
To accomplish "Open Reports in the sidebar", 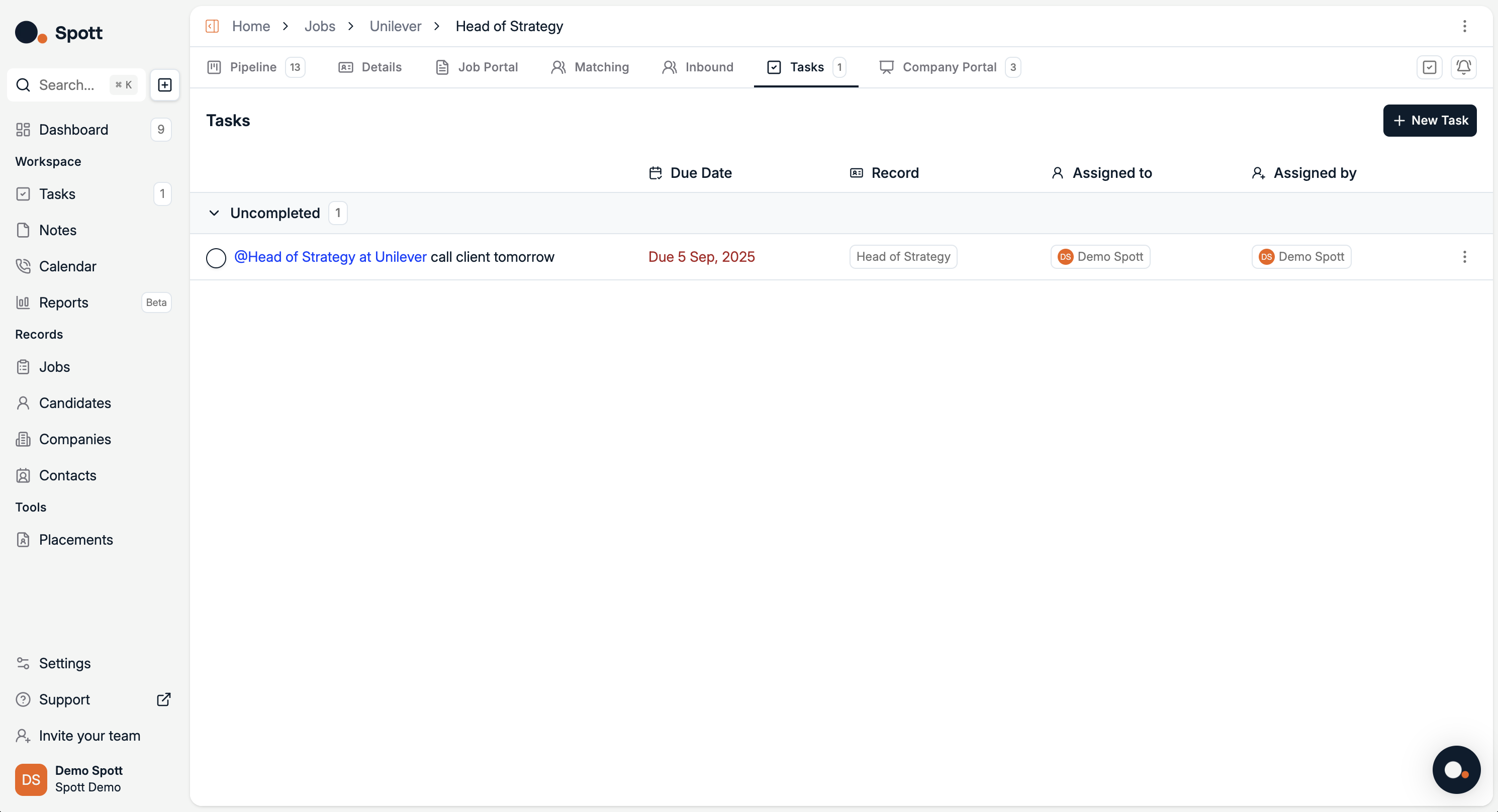I will pyautogui.click(x=93, y=302).
